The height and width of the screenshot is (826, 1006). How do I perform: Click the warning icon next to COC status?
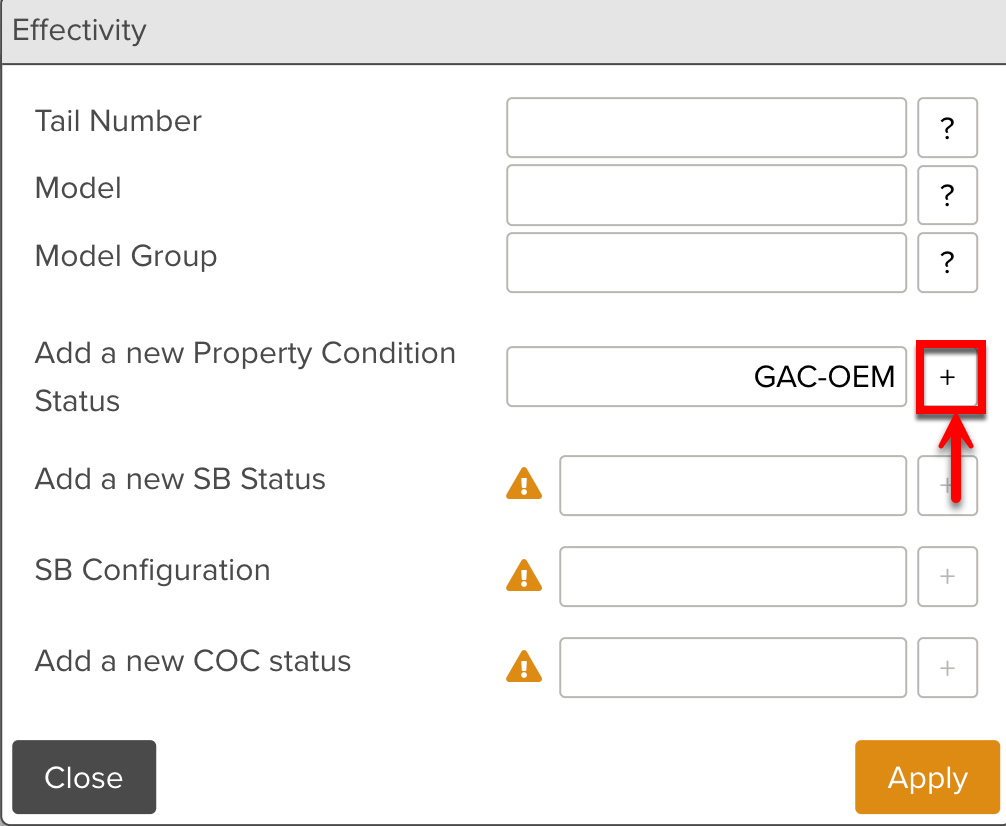(x=524, y=666)
